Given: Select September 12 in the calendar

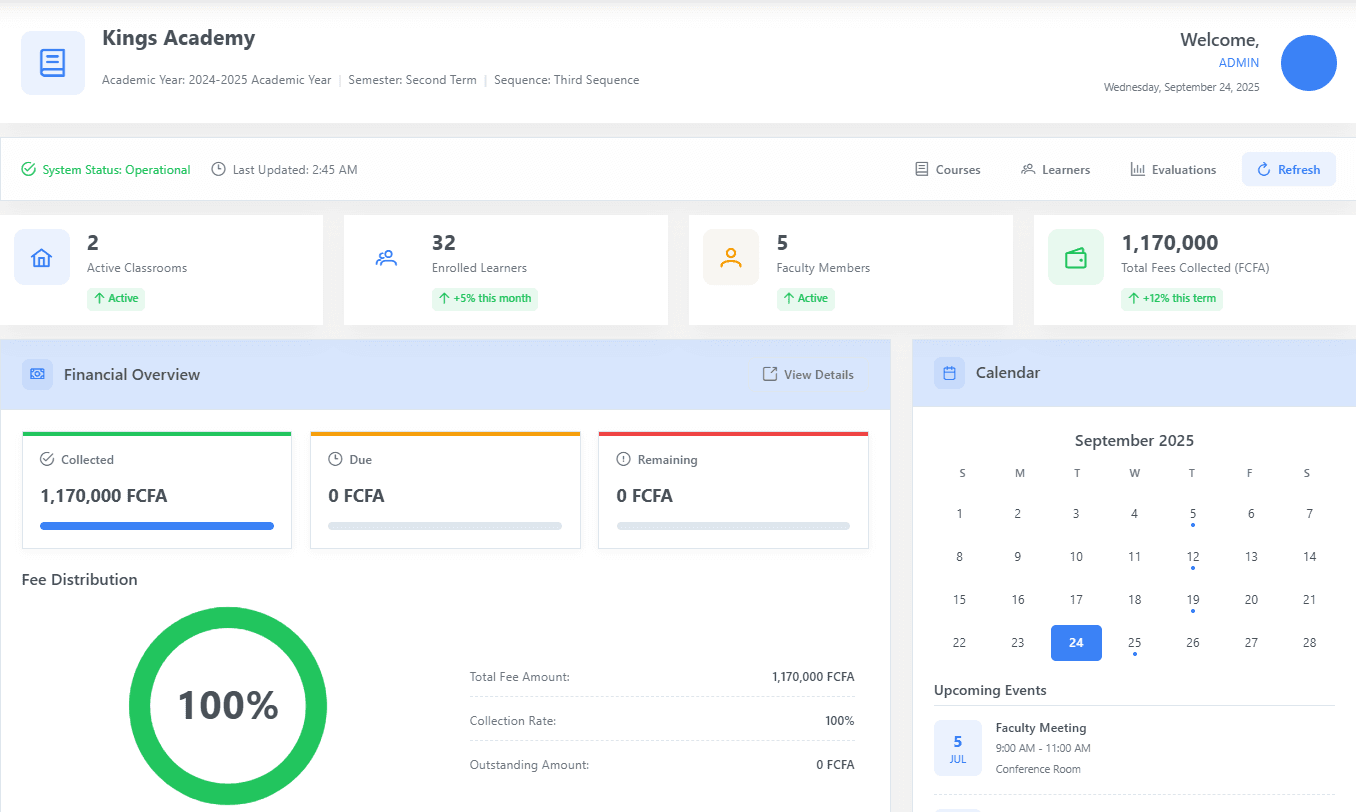Looking at the screenshot, I should click(x=1192, y=557).
